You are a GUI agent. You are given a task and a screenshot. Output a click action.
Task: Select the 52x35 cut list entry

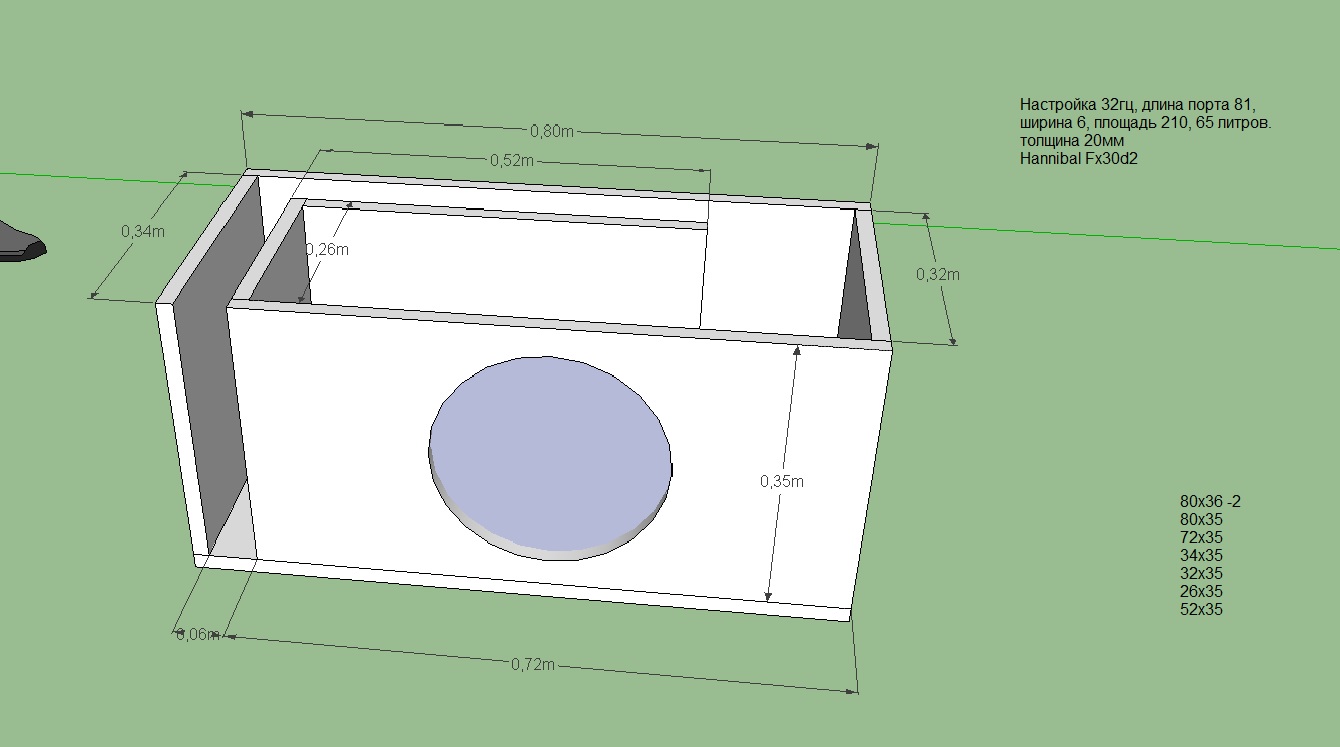coord(1201,609)
